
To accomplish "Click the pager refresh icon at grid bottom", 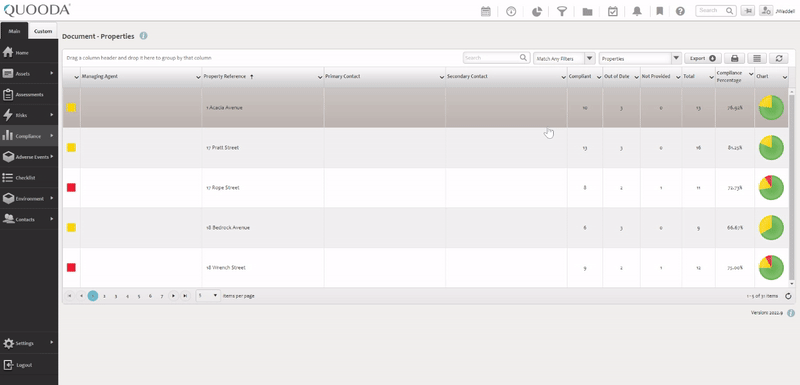I will click(788, 296).
